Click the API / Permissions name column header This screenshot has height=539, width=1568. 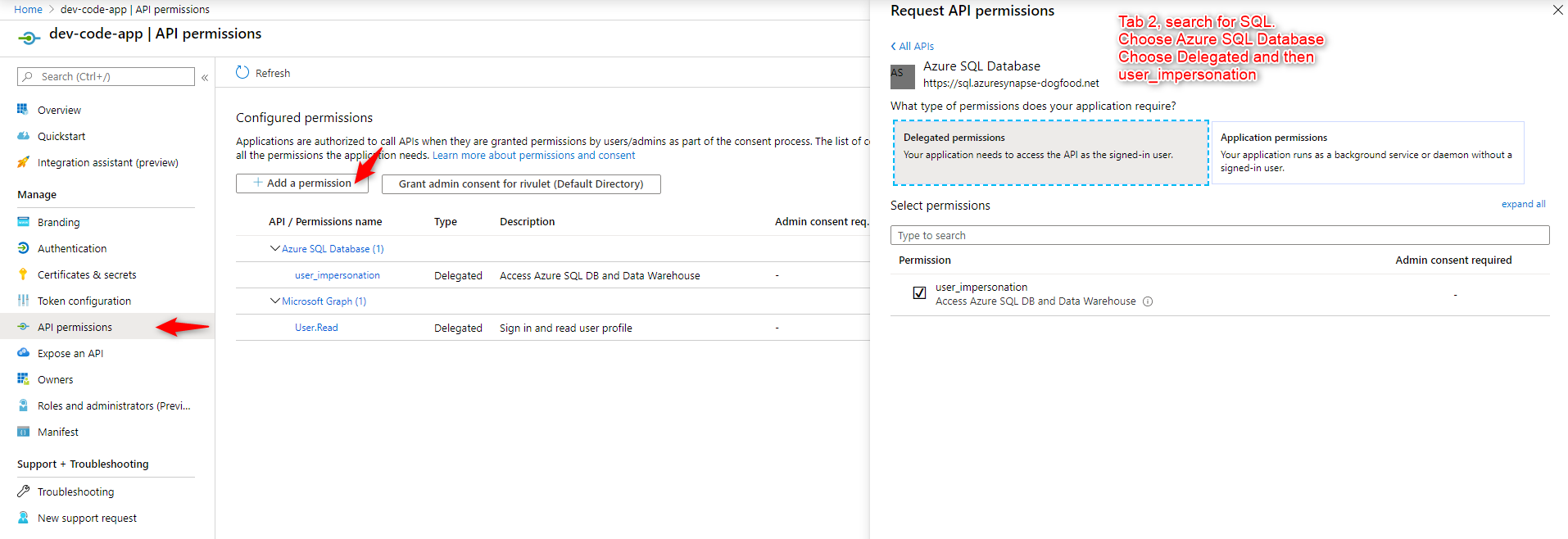tap(325, 221)
